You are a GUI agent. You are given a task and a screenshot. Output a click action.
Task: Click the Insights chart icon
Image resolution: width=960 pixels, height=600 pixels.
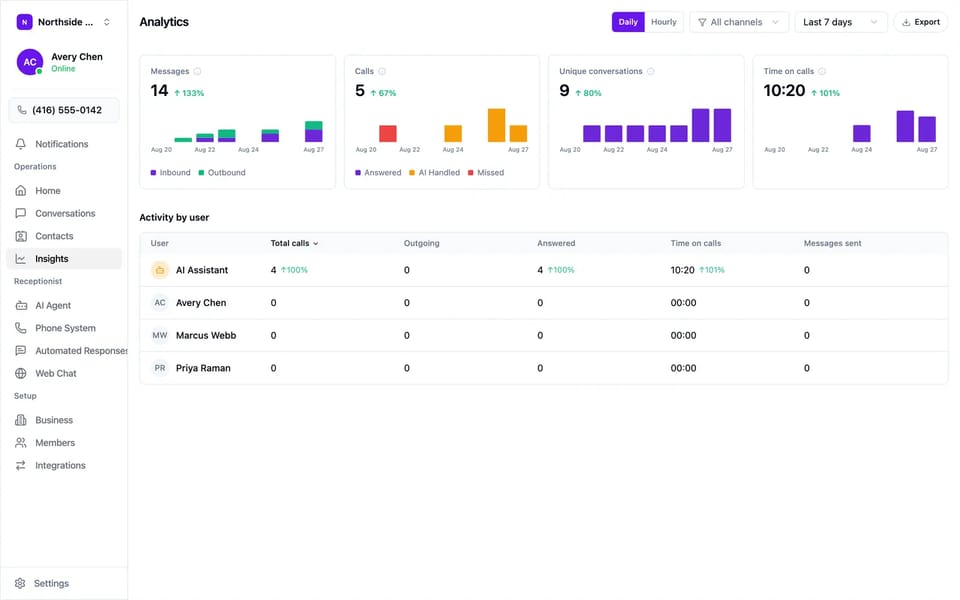21,258
